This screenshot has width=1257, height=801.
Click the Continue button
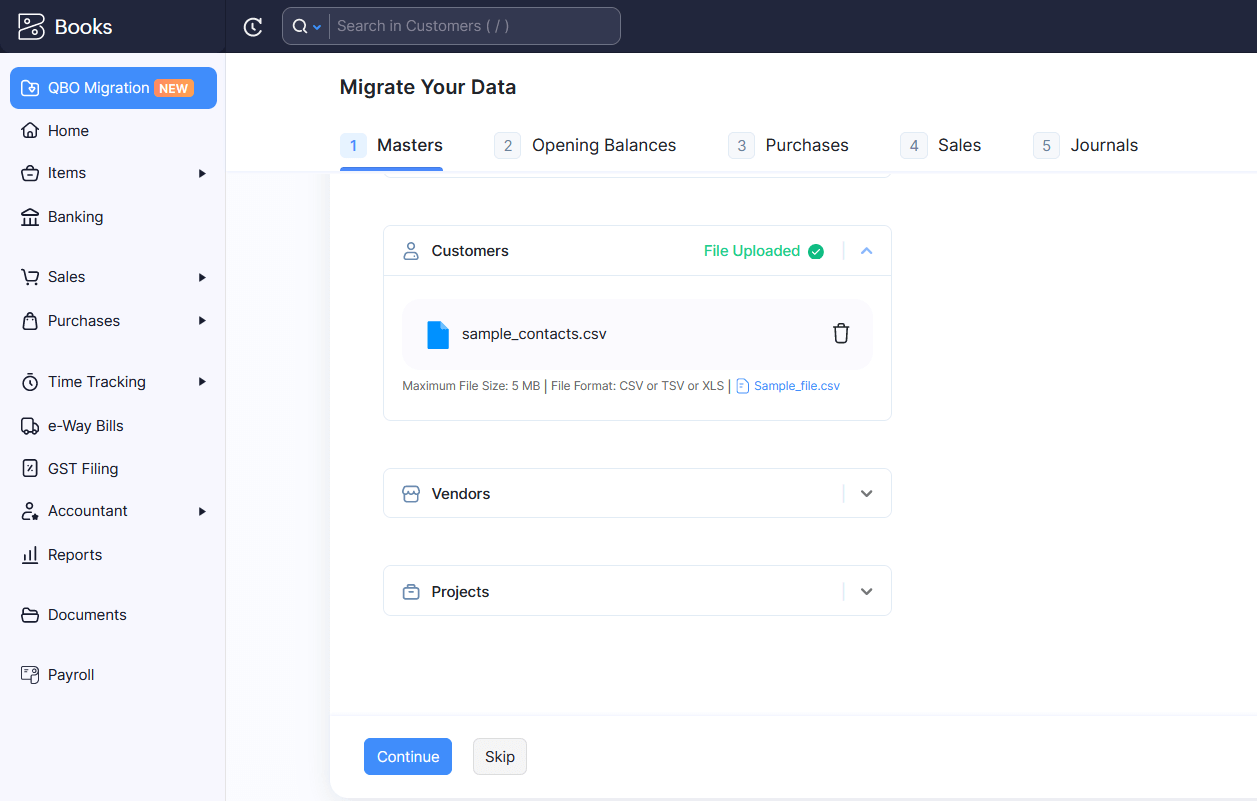tap(407, 757)
